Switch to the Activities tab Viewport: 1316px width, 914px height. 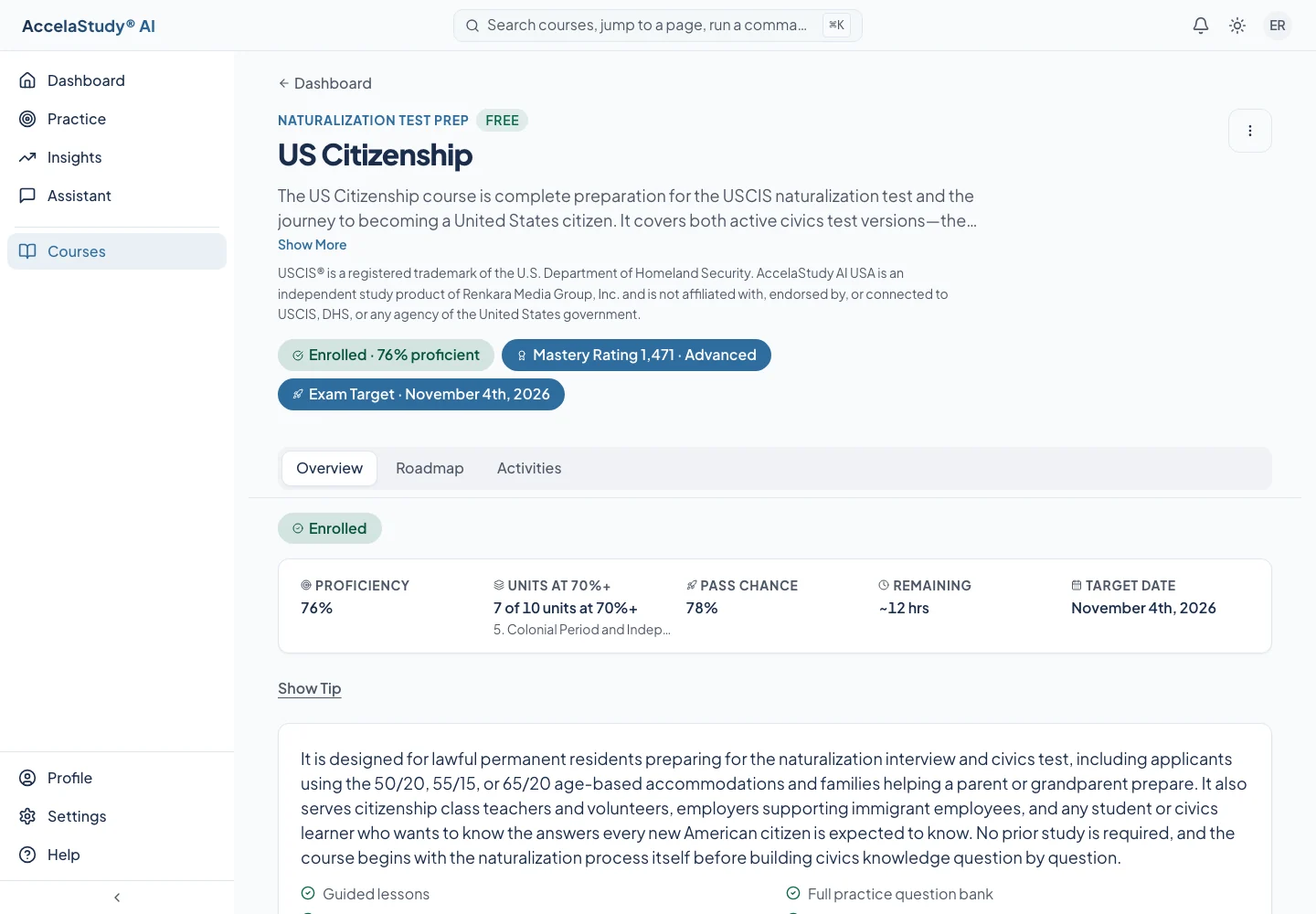point(529,468)
